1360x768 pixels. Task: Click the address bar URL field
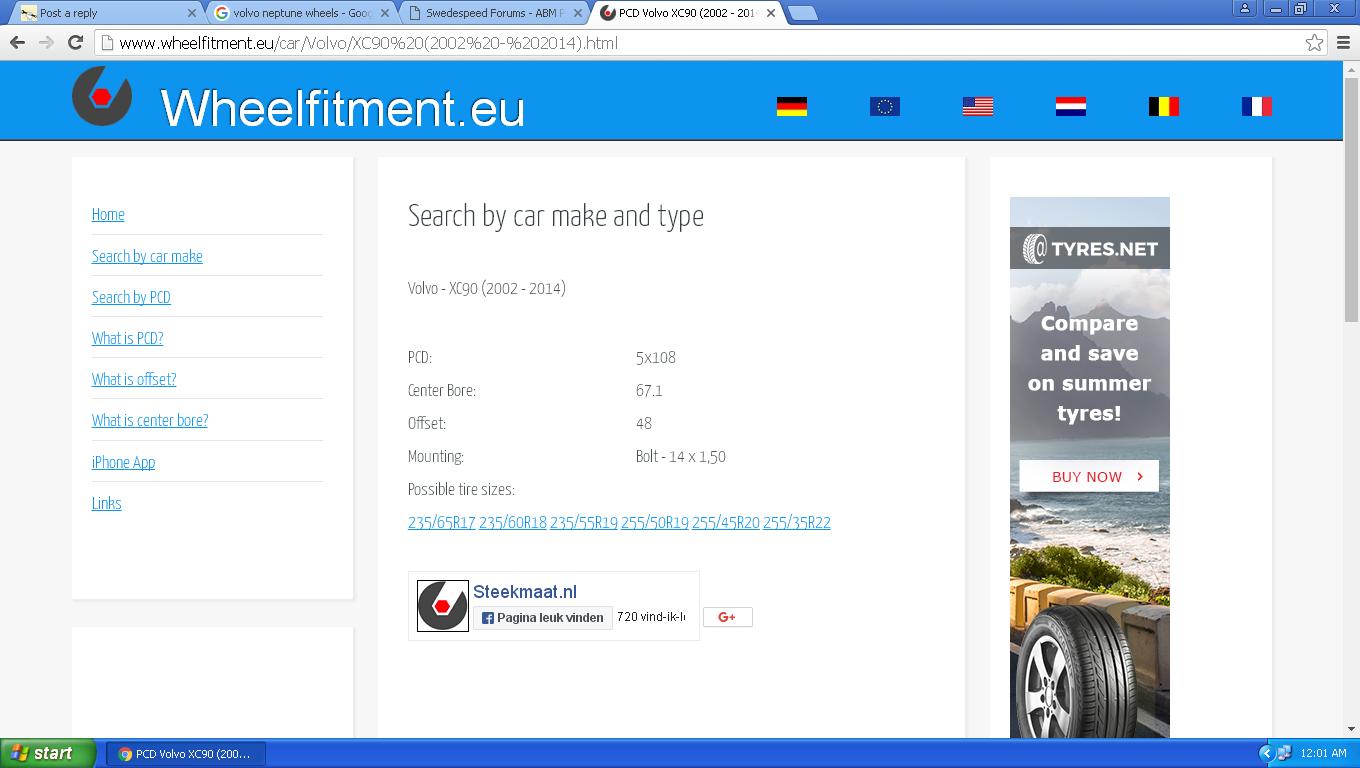(700, 43)
